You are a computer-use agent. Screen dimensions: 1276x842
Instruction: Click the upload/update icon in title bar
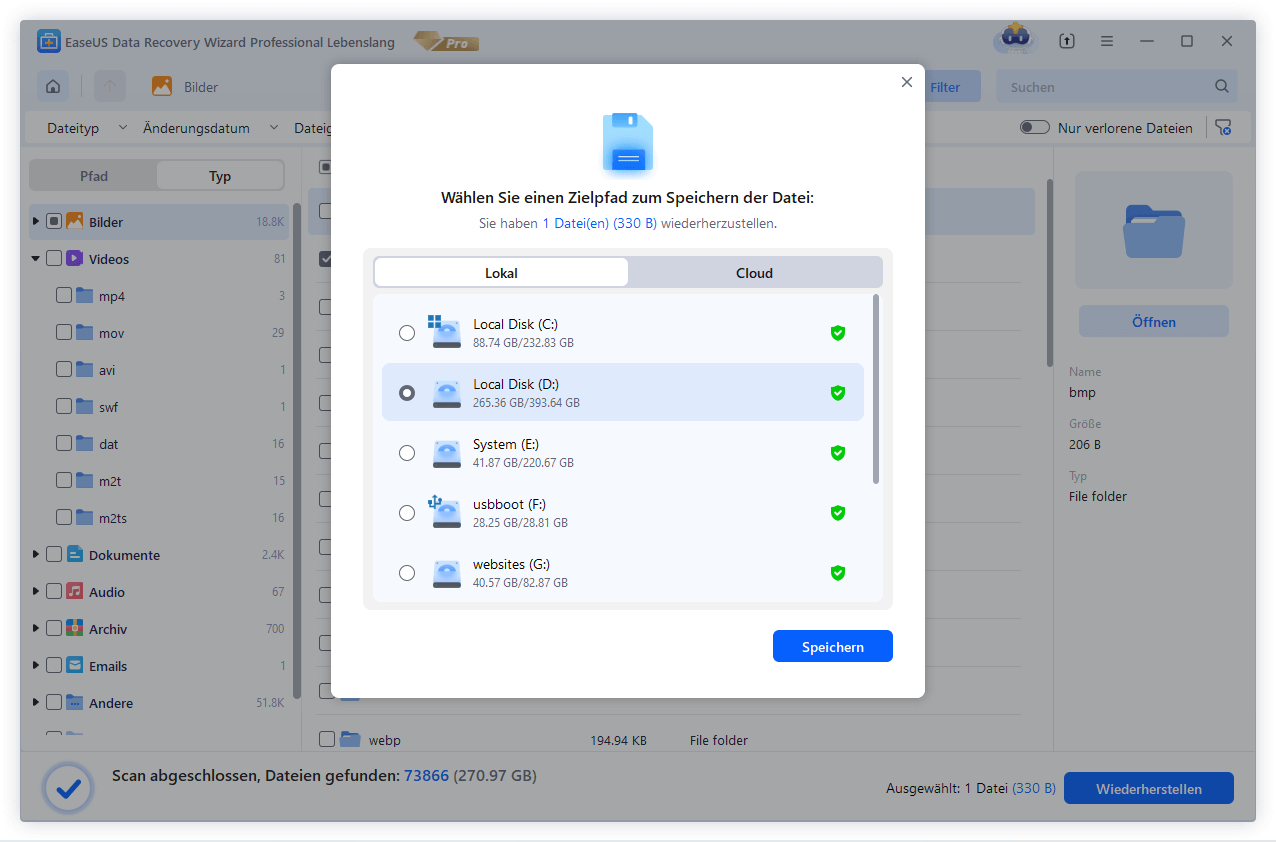[1067, 41]
